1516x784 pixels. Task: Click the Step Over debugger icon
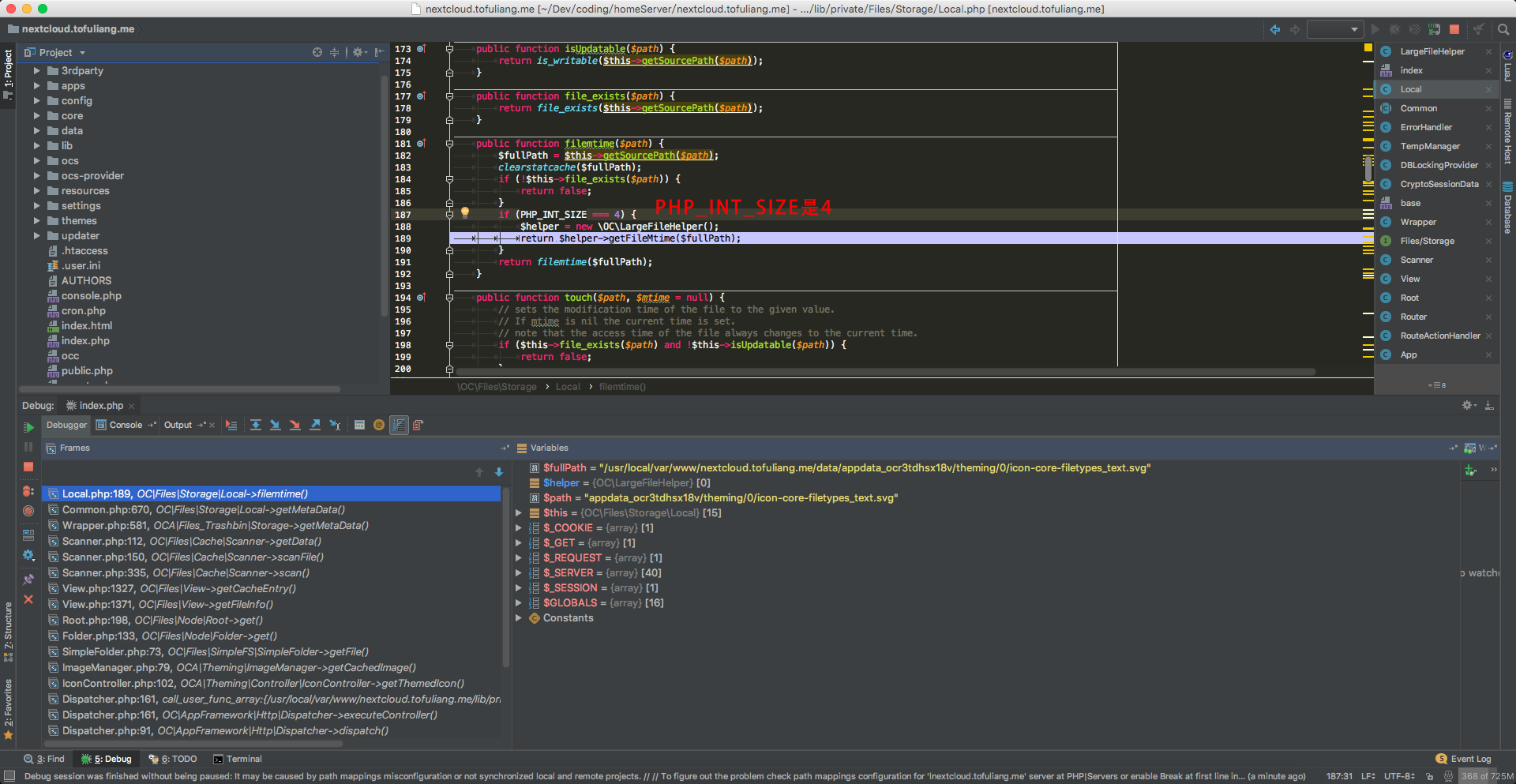[x=256, y=425]
